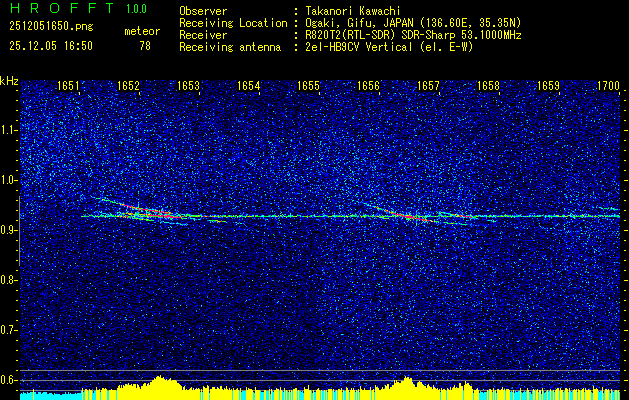
Task: Click the R820T2(RTL-SDR) SDR-Sharp 53.1000MHz text
Action: coord(413,35)
